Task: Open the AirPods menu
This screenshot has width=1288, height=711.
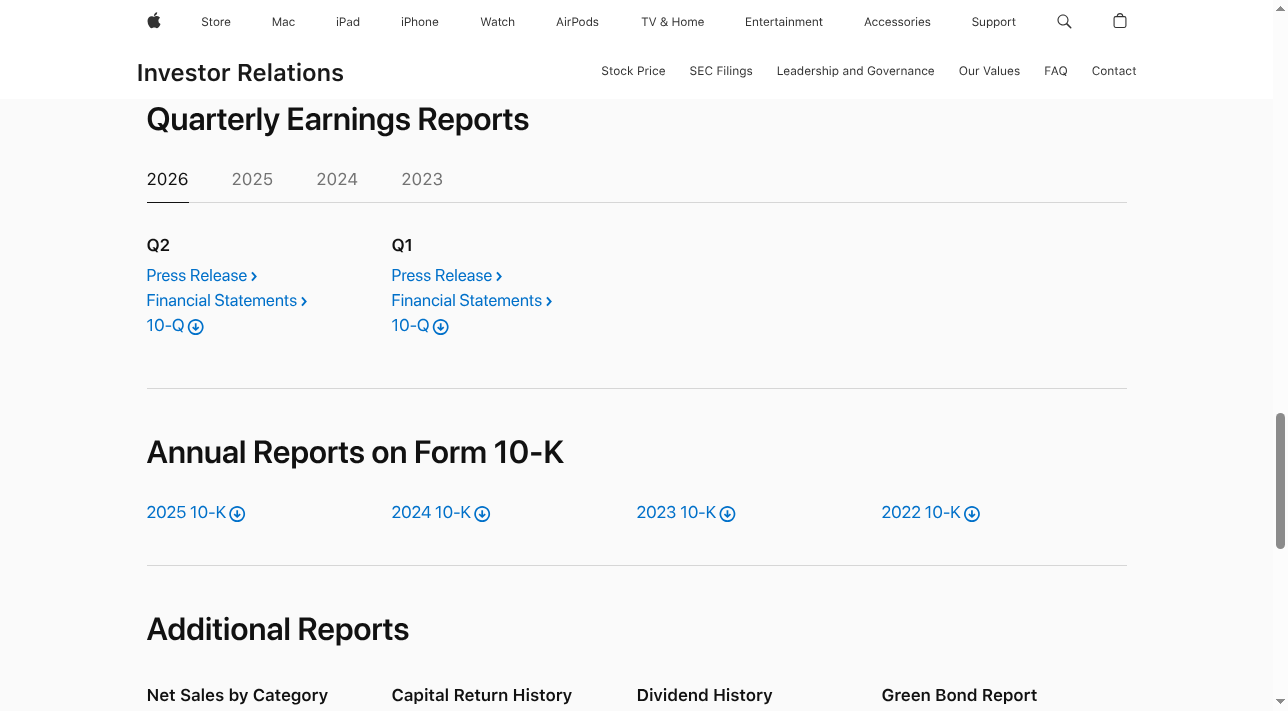Action: (x=577, y=22)
